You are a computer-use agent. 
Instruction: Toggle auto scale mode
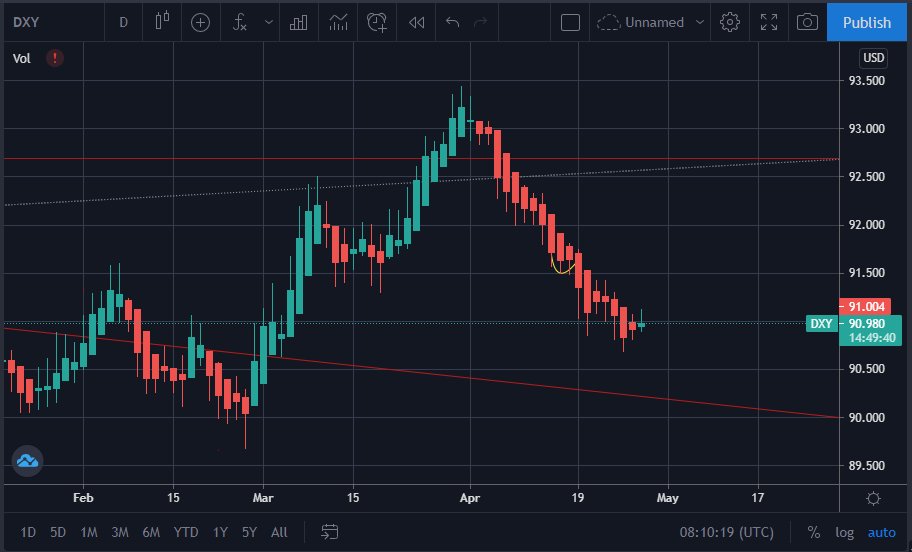click(x=882, y=532)
